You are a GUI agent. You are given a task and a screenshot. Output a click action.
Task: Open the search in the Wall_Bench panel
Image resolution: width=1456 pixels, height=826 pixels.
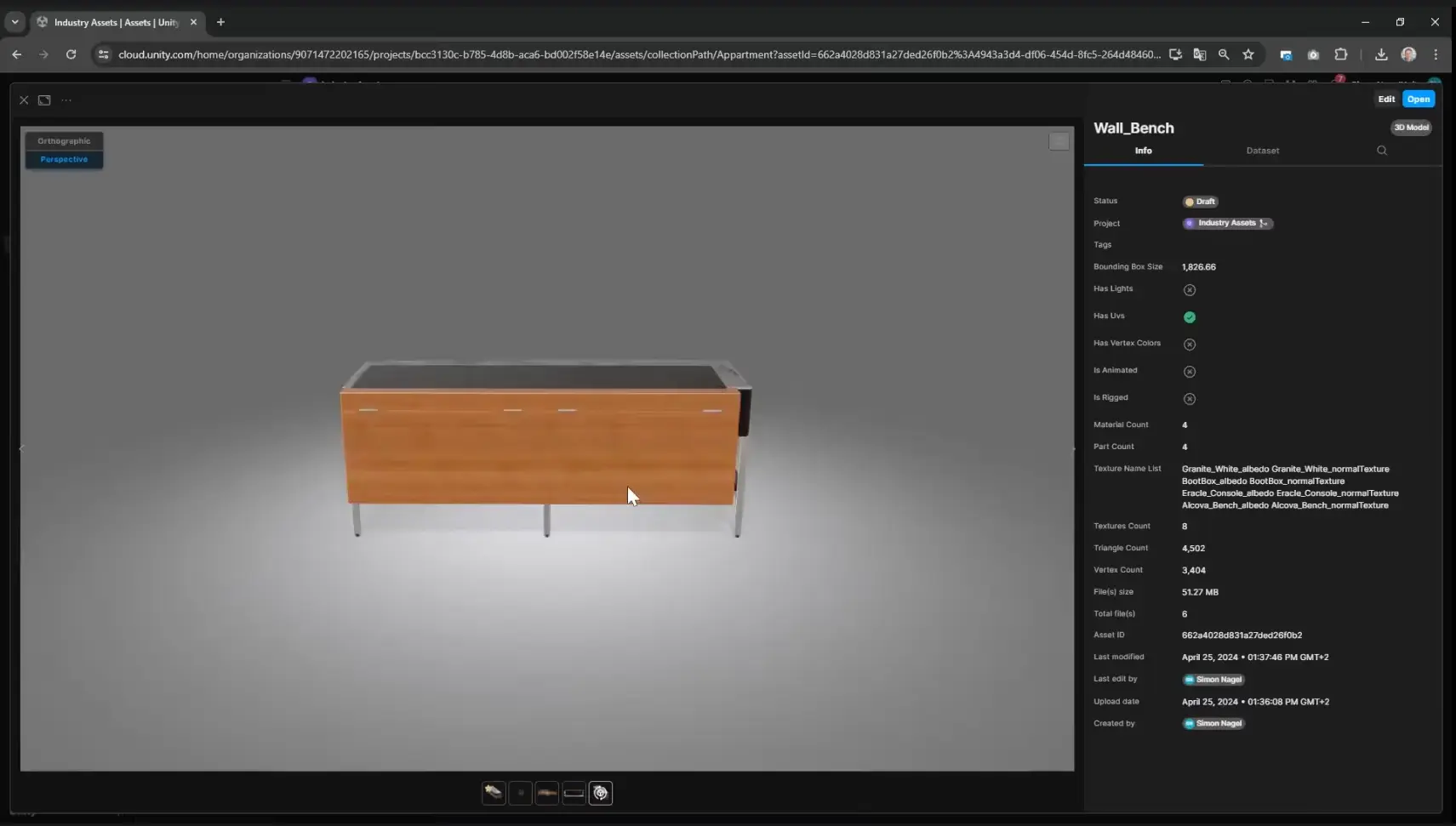(1382, 151)
